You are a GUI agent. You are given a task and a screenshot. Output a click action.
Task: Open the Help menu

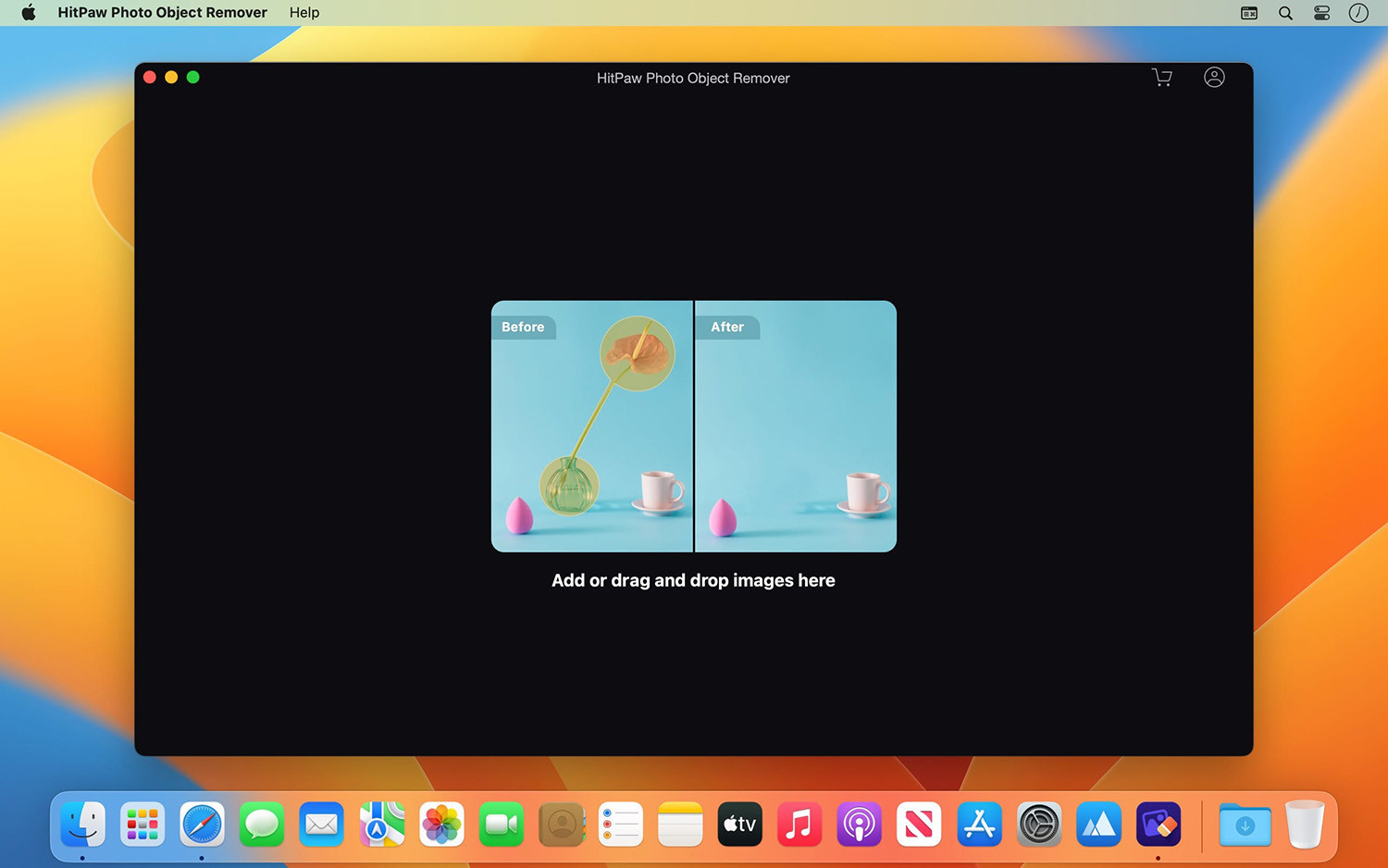pos(304,12)
